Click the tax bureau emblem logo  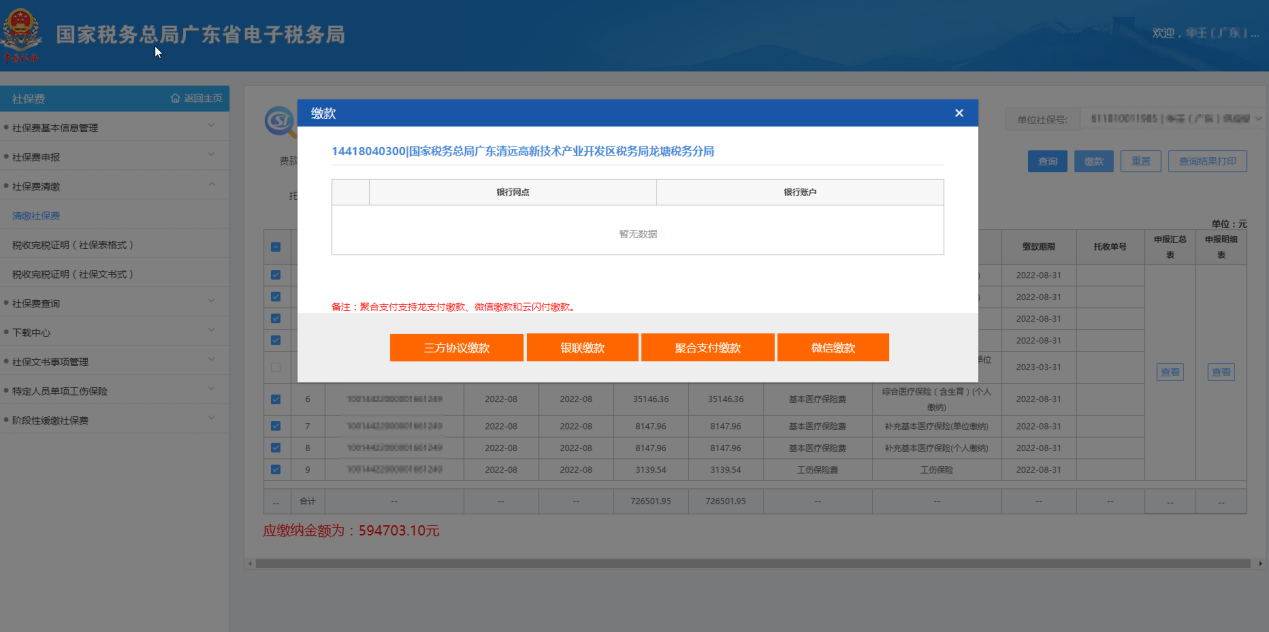coord(22,35)
